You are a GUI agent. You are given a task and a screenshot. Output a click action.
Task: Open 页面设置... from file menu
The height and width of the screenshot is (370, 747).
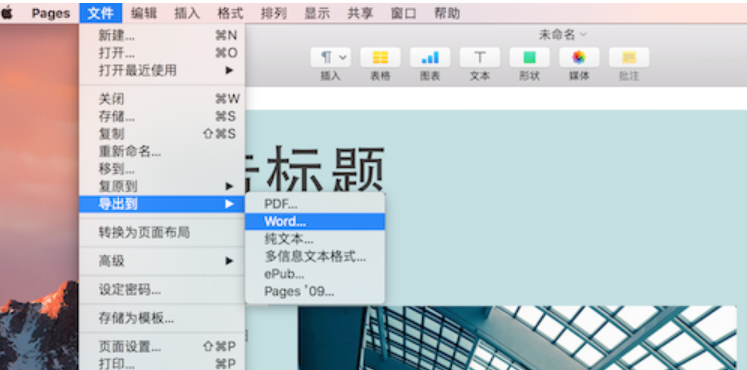coord(162,347)
